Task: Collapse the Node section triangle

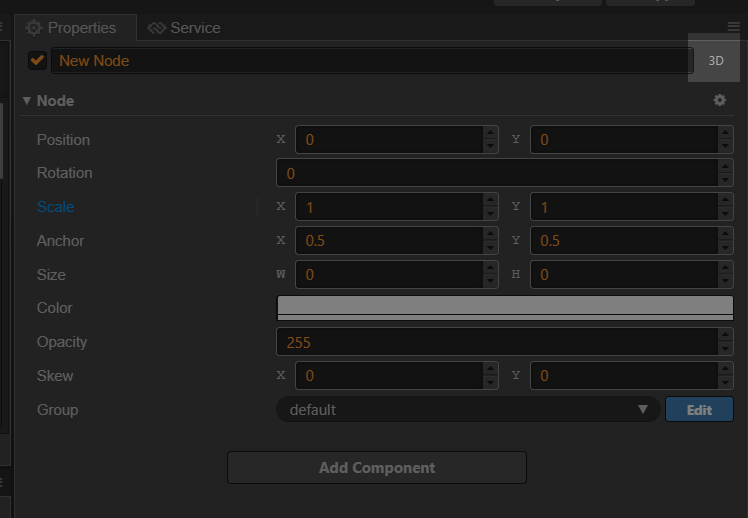Action: click(x=27, y=101)
